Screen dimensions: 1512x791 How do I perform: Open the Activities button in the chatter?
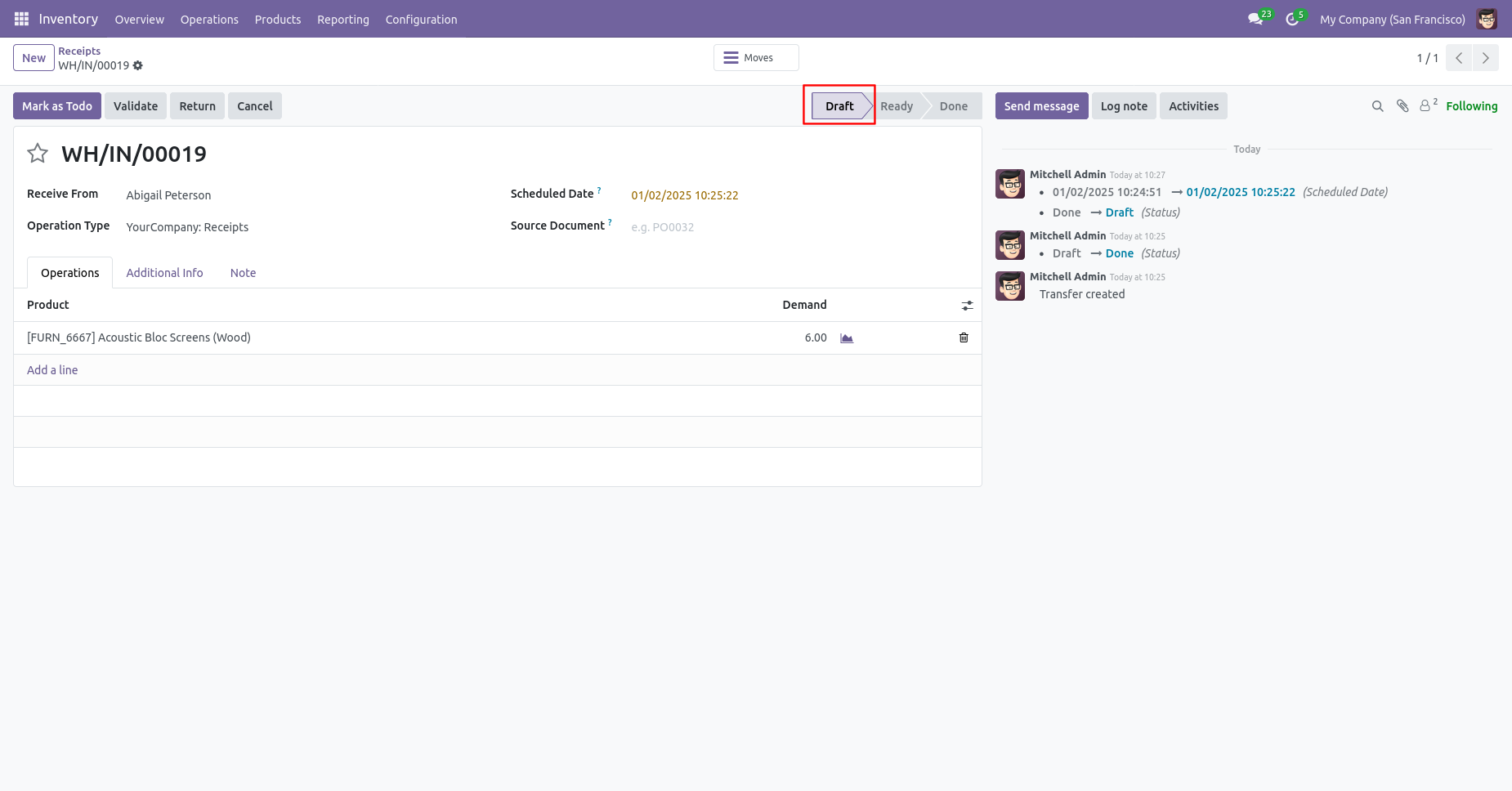(1193, 106)
